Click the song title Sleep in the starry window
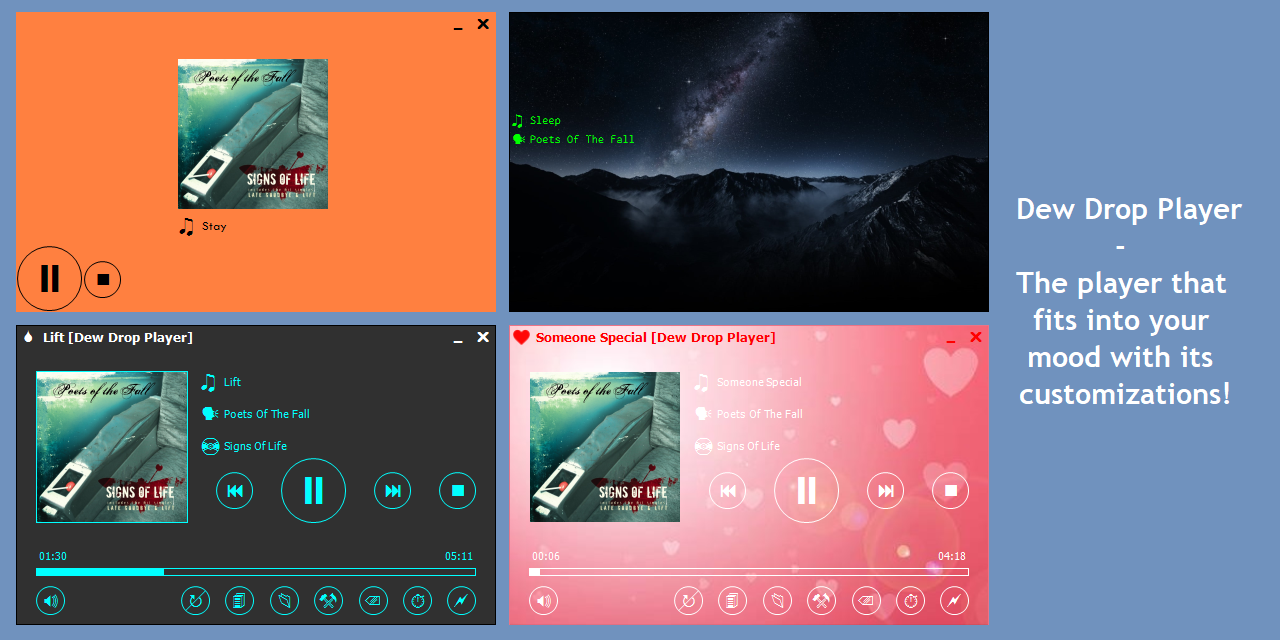Viewport: 1280px width, 640px height. (545, 120)
